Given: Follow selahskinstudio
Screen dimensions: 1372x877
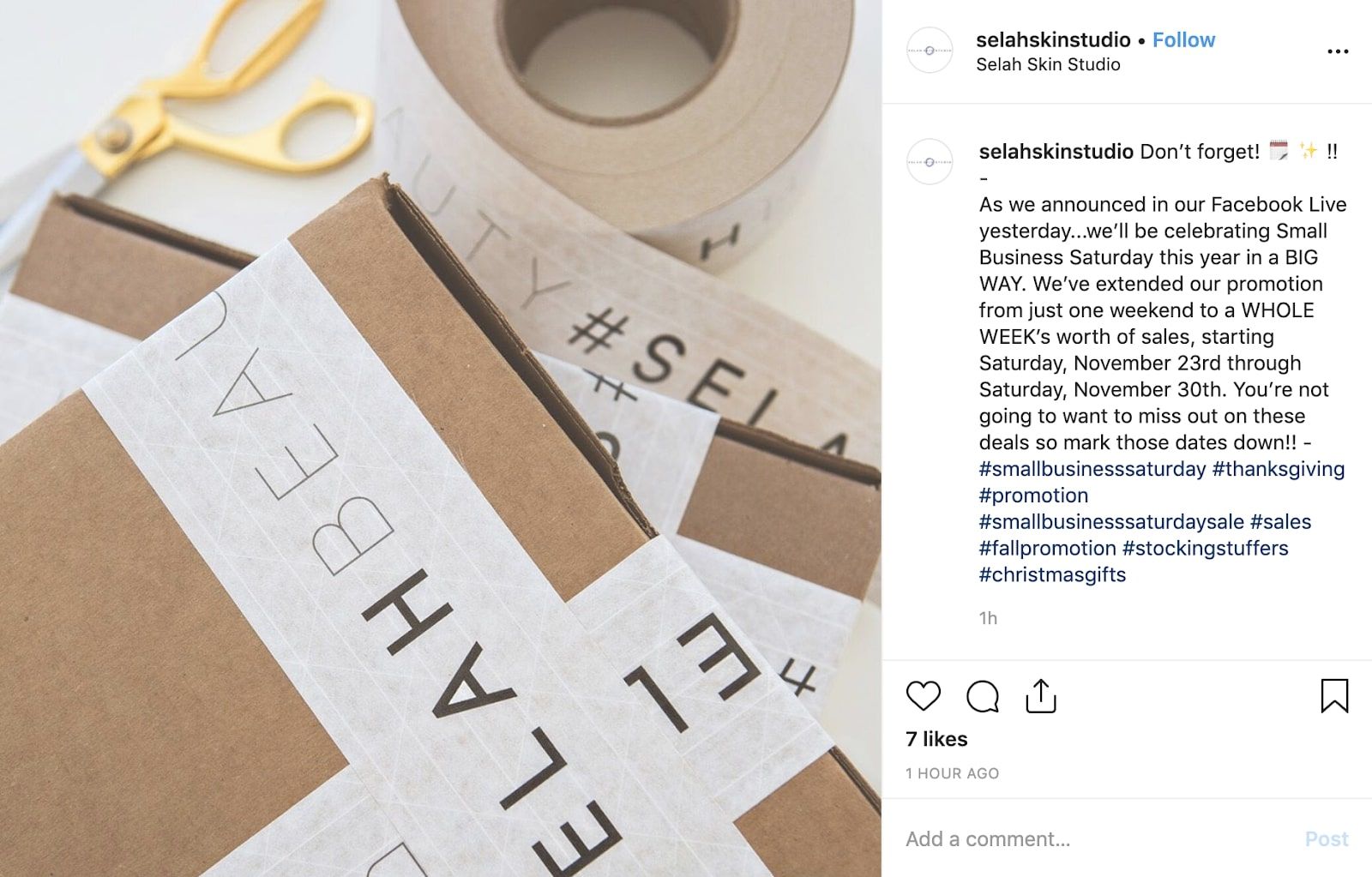Looking at the screenshot, I should coord(1183,40).
